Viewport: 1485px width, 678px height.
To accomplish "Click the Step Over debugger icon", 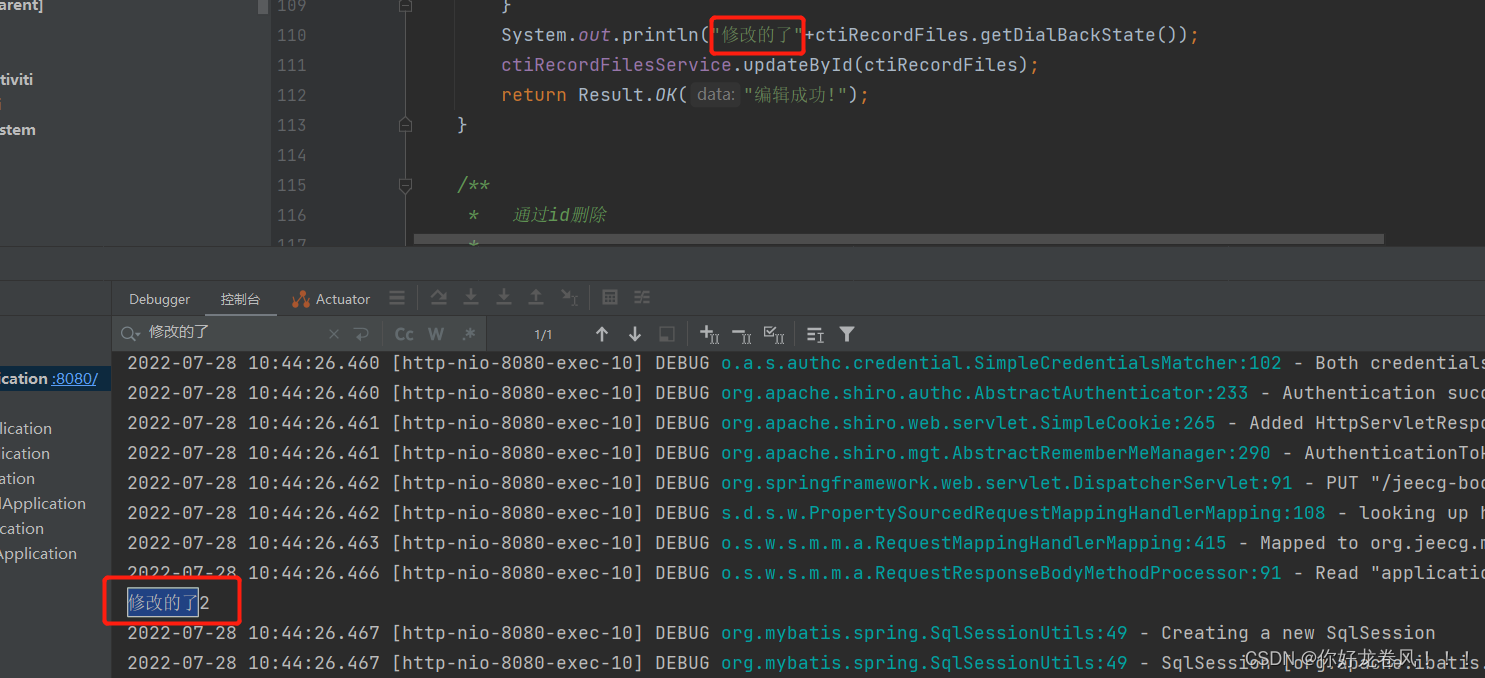I will (x=438, y=297).
